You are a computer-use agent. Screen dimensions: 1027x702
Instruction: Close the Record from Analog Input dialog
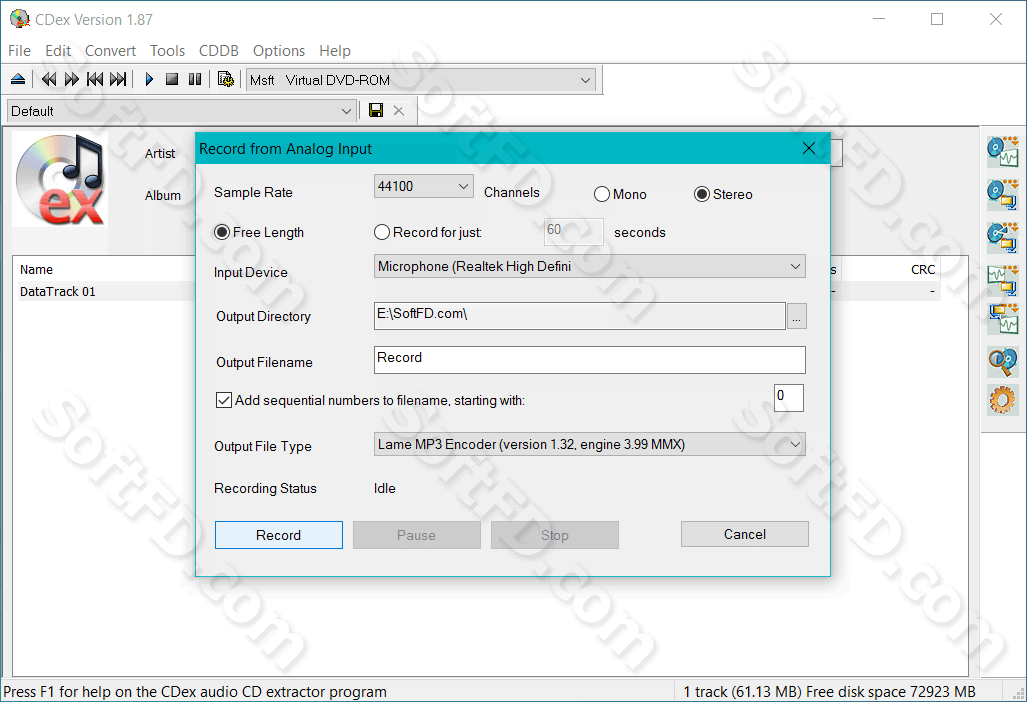(x=809, y=149)
